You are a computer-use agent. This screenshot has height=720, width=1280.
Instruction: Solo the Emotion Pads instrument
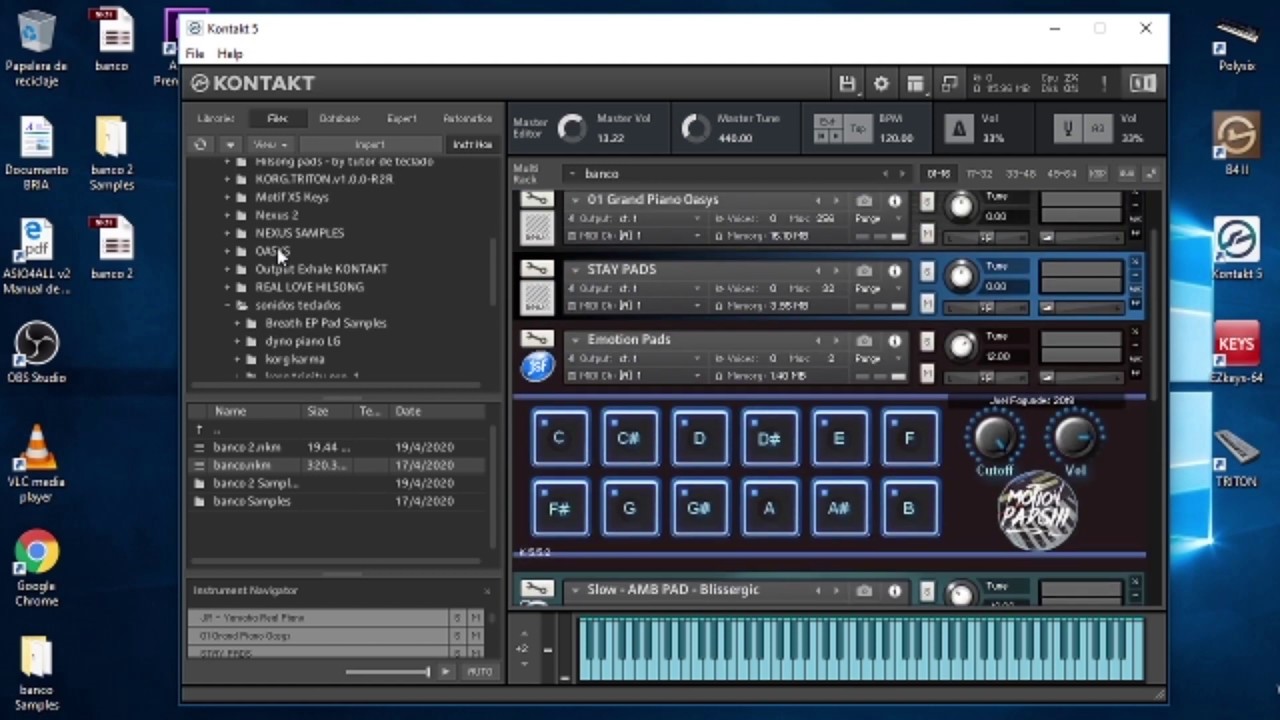pyautogui.click(x=927, y=341)
